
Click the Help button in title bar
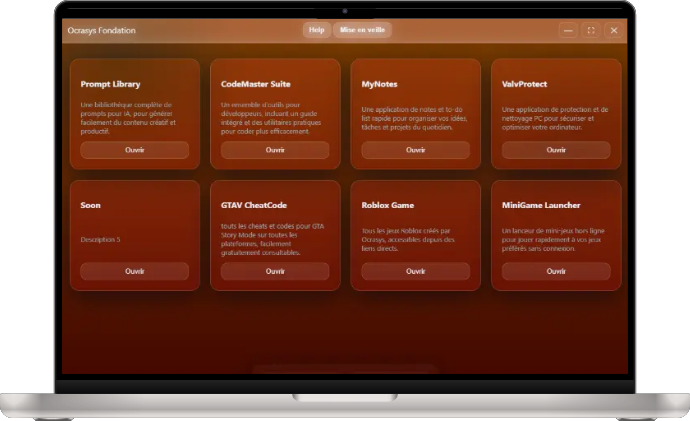click(316, 30)
